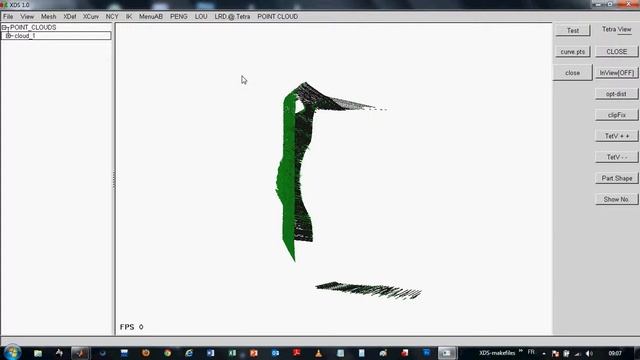Open PowerPoint from the taskbar
Screen dimensions: 640x360
[x=254, y=353]
